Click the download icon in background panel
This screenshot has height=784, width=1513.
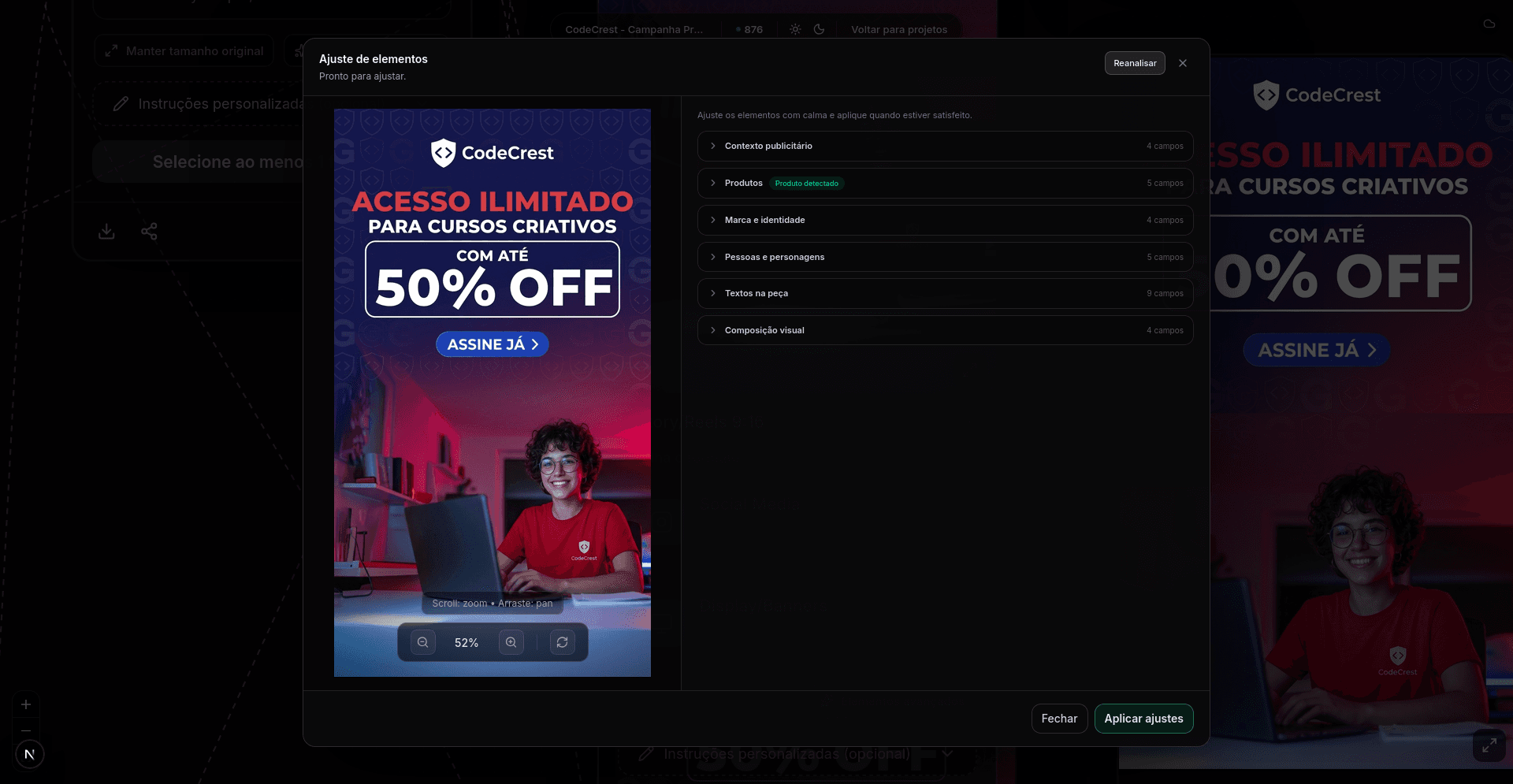tap(106, 232)
